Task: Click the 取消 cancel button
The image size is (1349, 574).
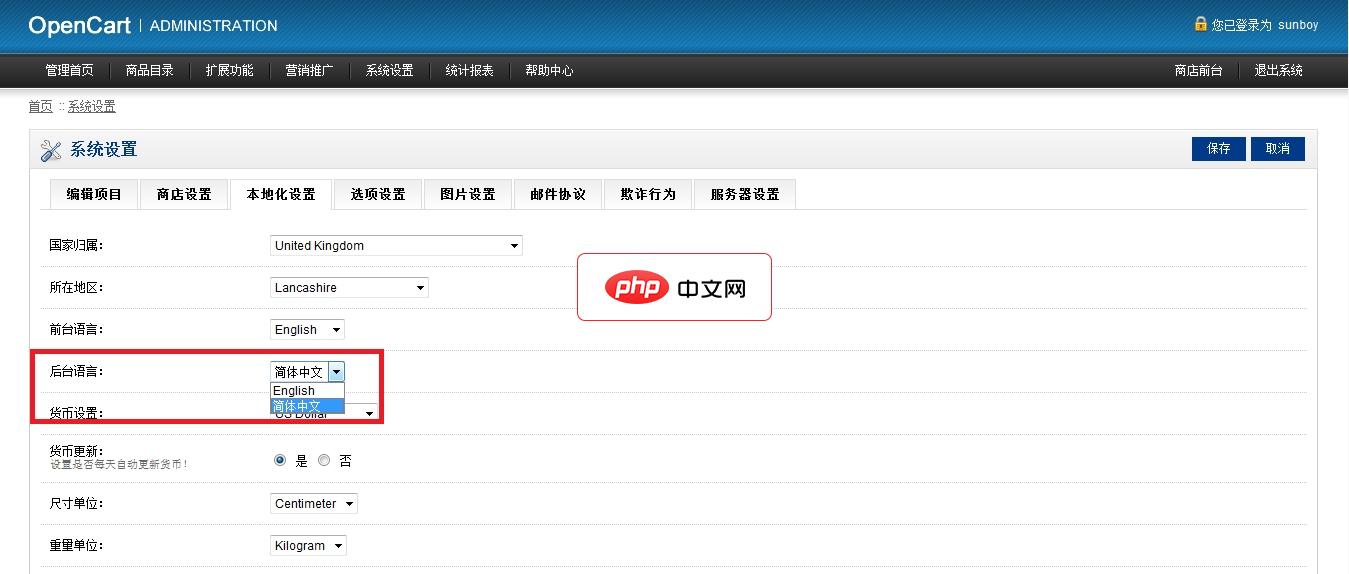Action: pyautogui.click(x=1278, y=149)
